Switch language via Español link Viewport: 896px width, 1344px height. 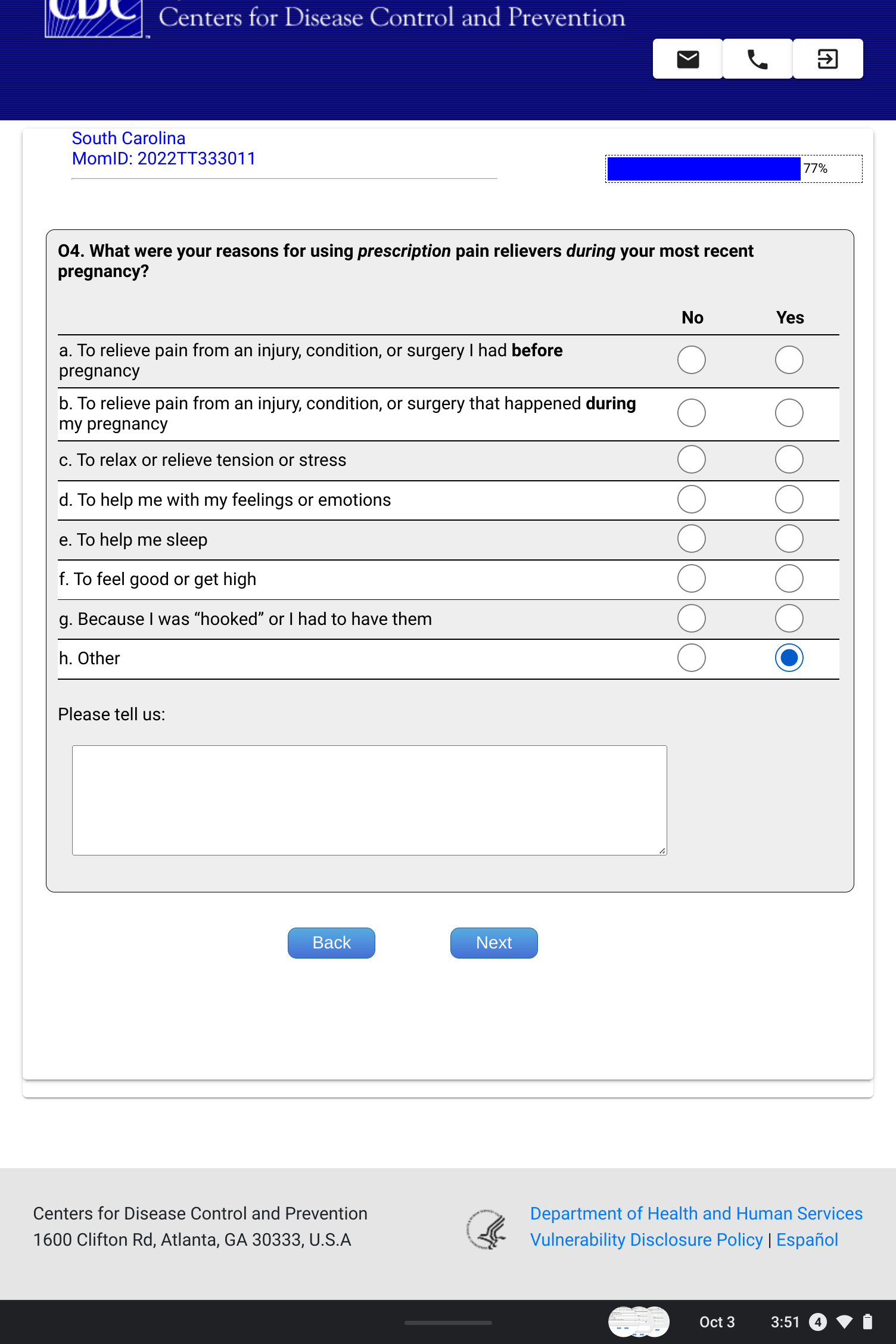click(807, 1240)
